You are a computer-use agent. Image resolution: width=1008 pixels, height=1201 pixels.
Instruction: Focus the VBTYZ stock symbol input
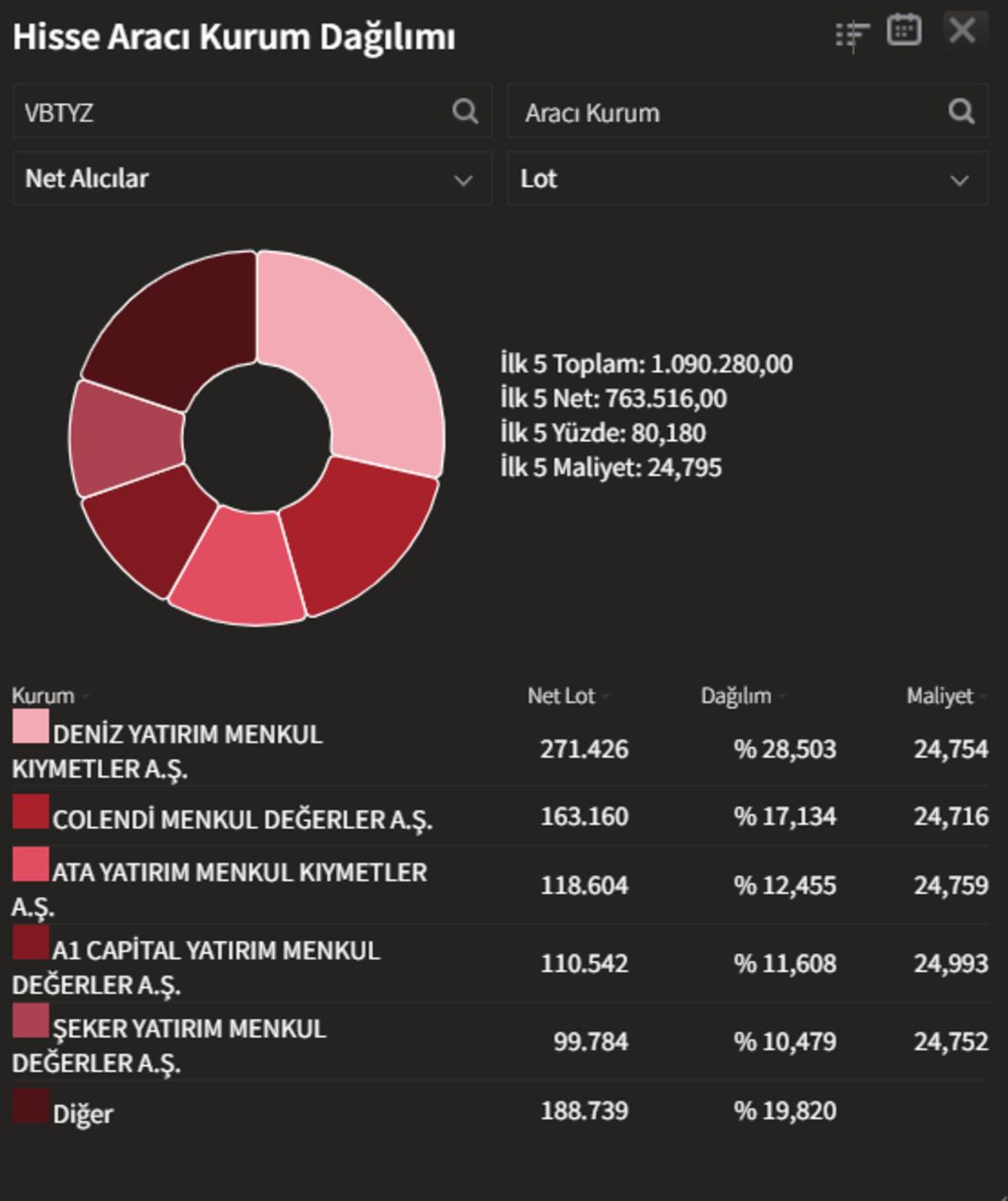(x=252, y=111)
